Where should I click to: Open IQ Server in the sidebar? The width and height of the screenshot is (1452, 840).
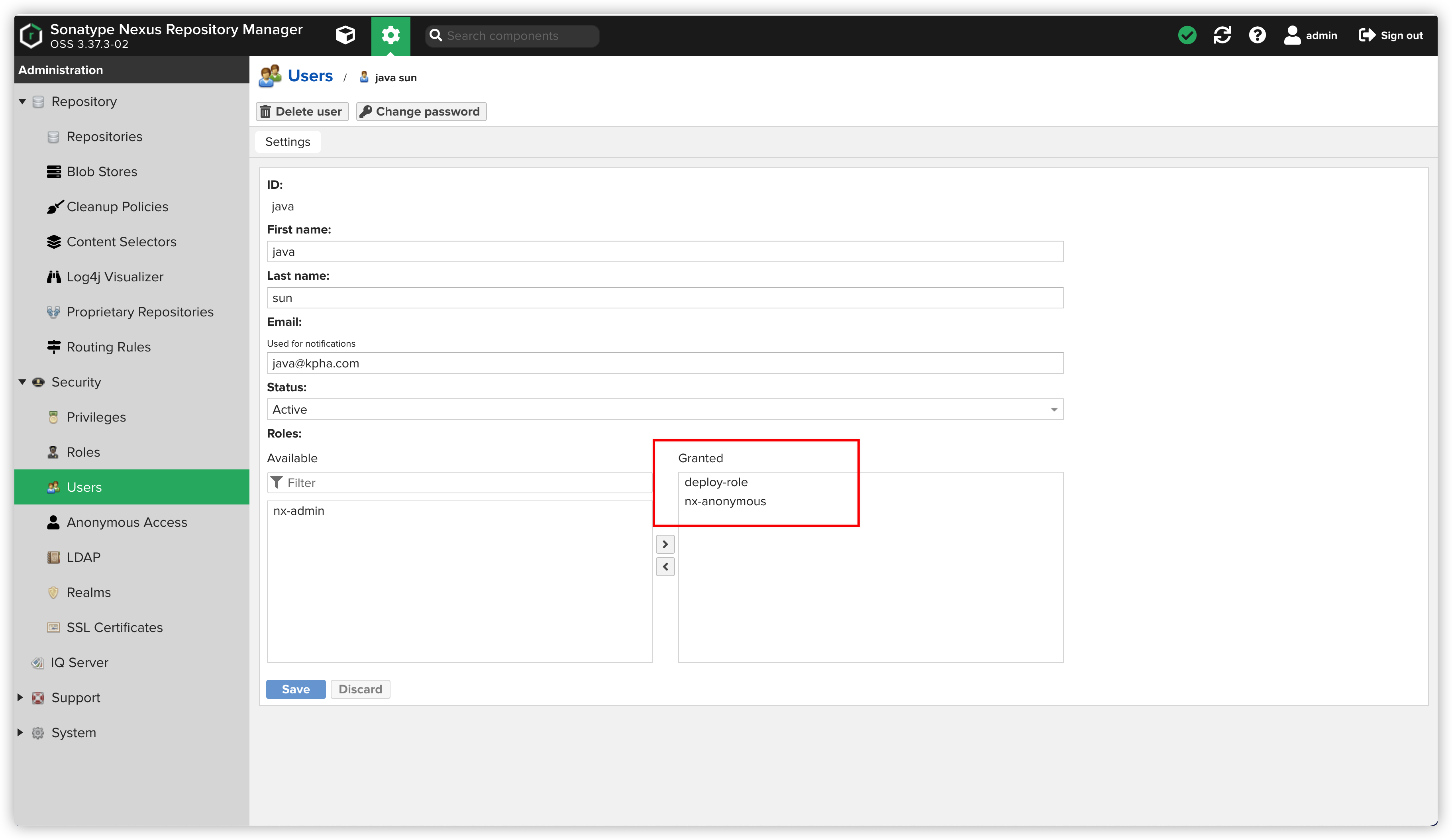tap(80, 663)
